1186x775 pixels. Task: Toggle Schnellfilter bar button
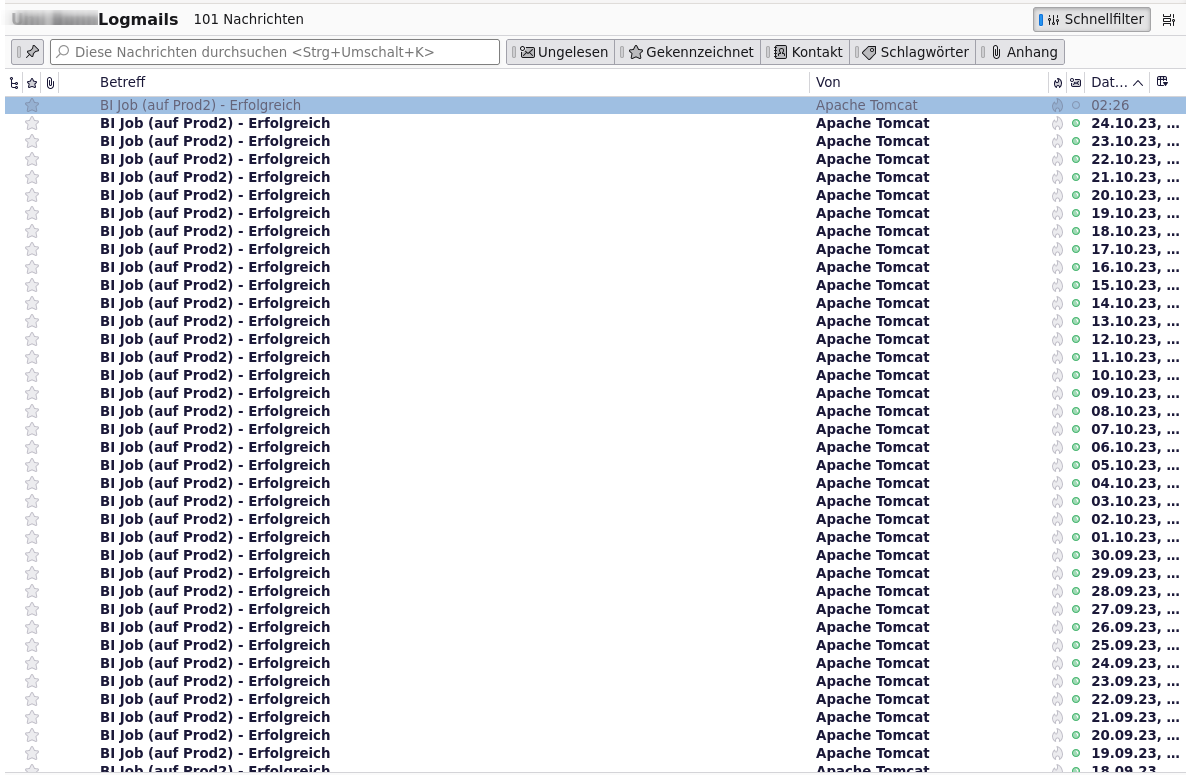pyautogui.click(x=1091, y=20)
